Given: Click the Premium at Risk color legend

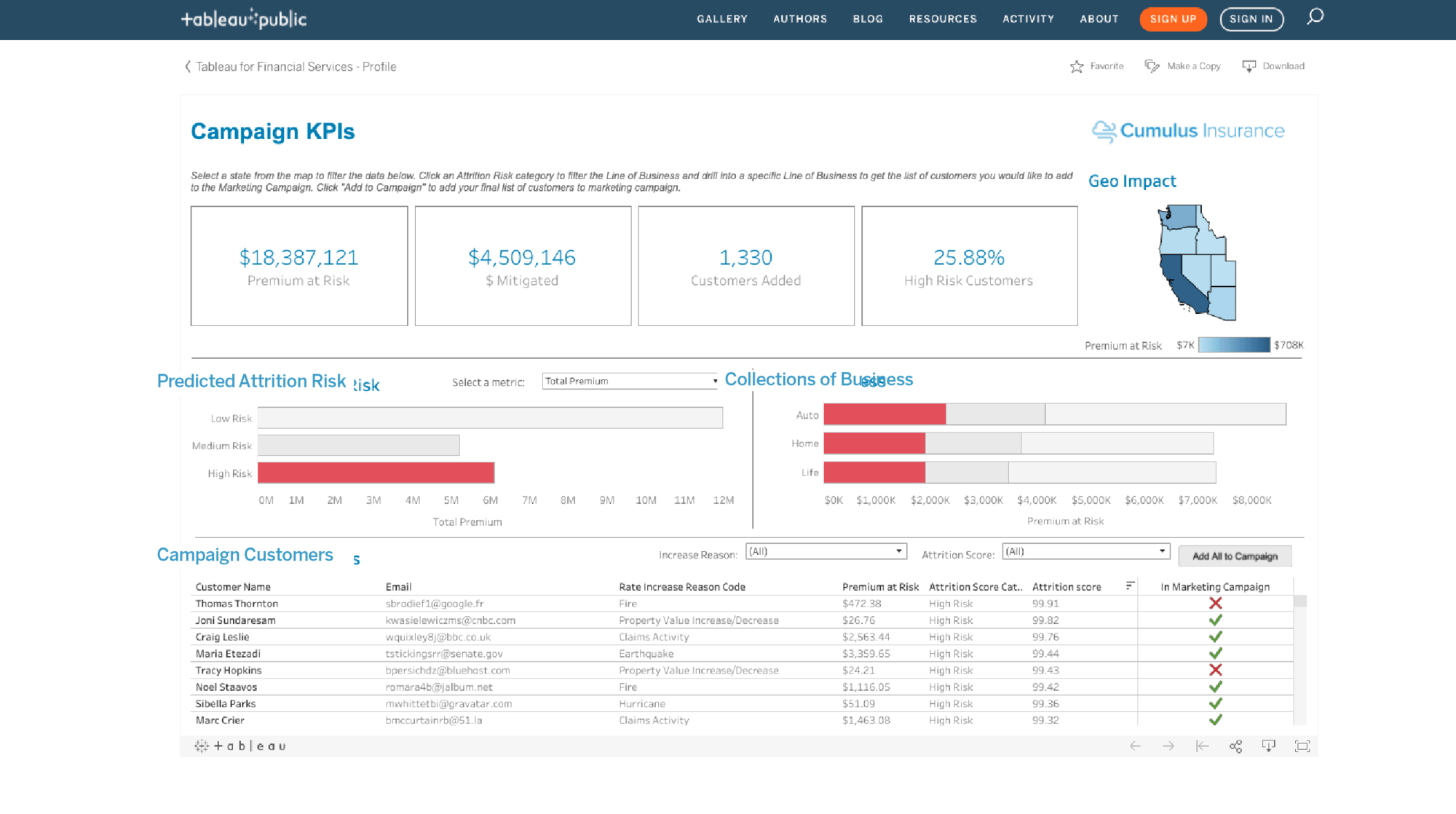Looking at the screenshot, I should click(1234, 345).
